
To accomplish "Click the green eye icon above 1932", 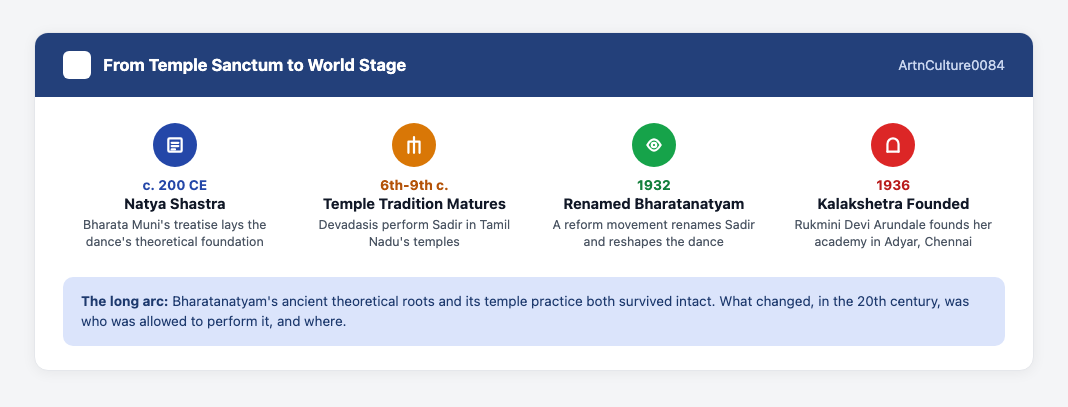I will click(x=654, y=145).
